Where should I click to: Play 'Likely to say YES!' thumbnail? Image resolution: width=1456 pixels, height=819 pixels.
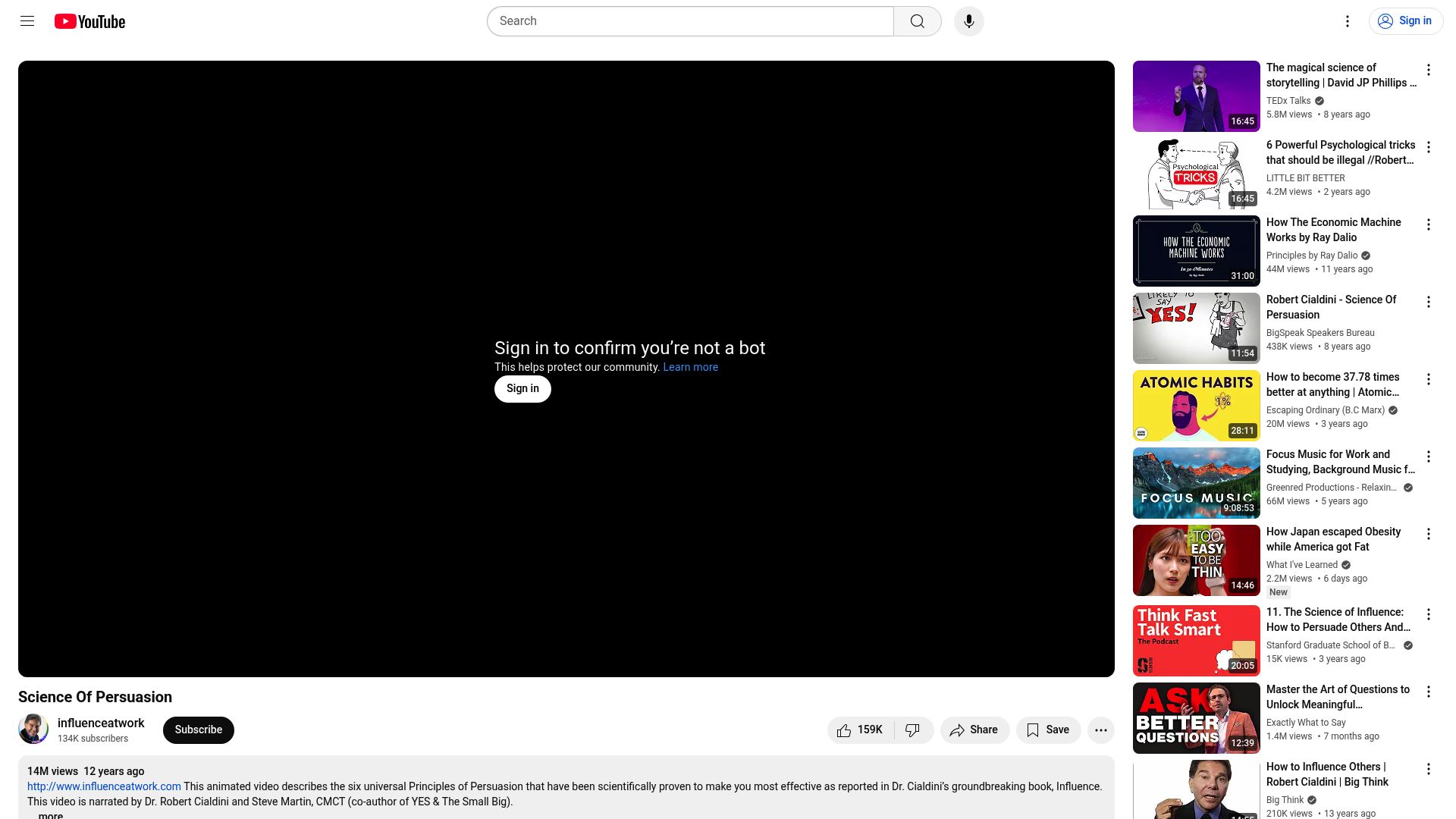1196,328
